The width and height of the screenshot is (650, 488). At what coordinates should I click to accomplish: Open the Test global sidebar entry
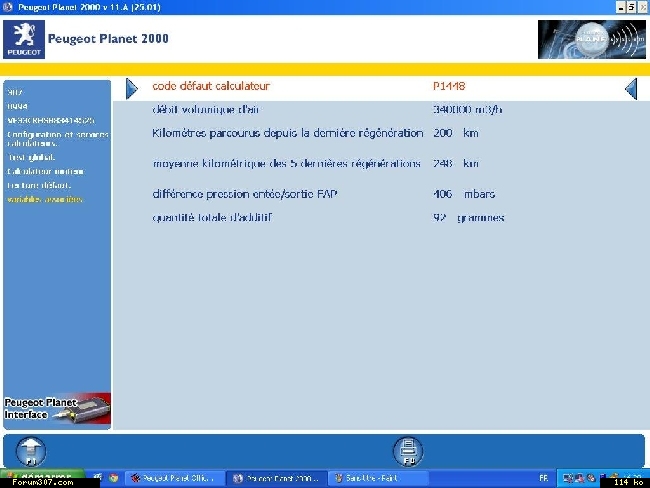click(31, 158)
